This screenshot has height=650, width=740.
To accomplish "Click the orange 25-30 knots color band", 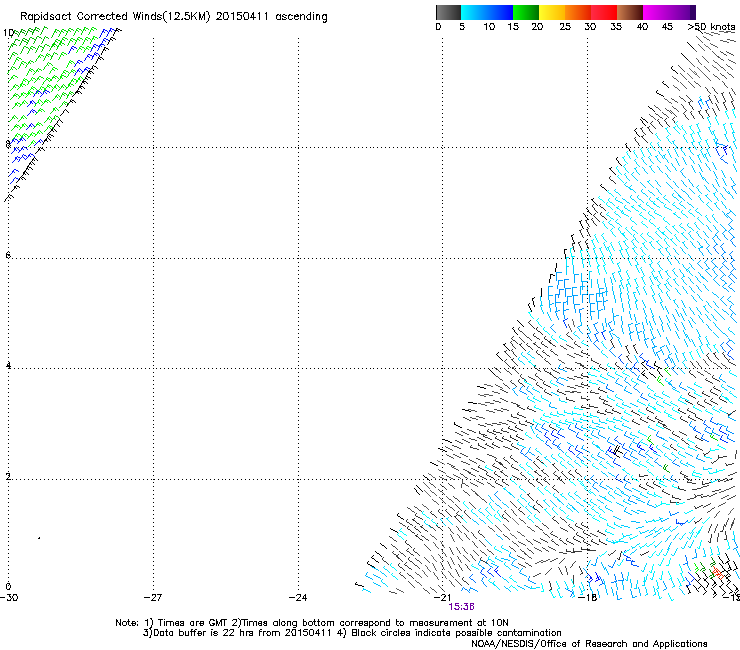I will tap(578, 12).
